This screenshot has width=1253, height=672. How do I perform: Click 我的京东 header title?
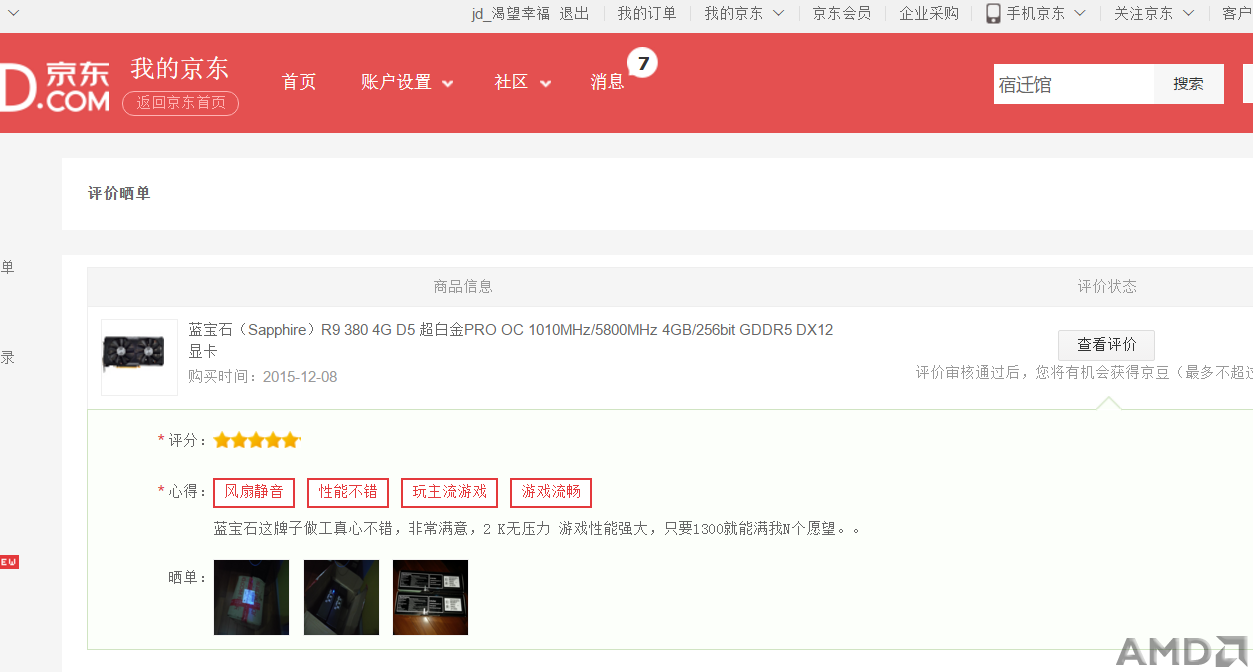tap(180, 68)
